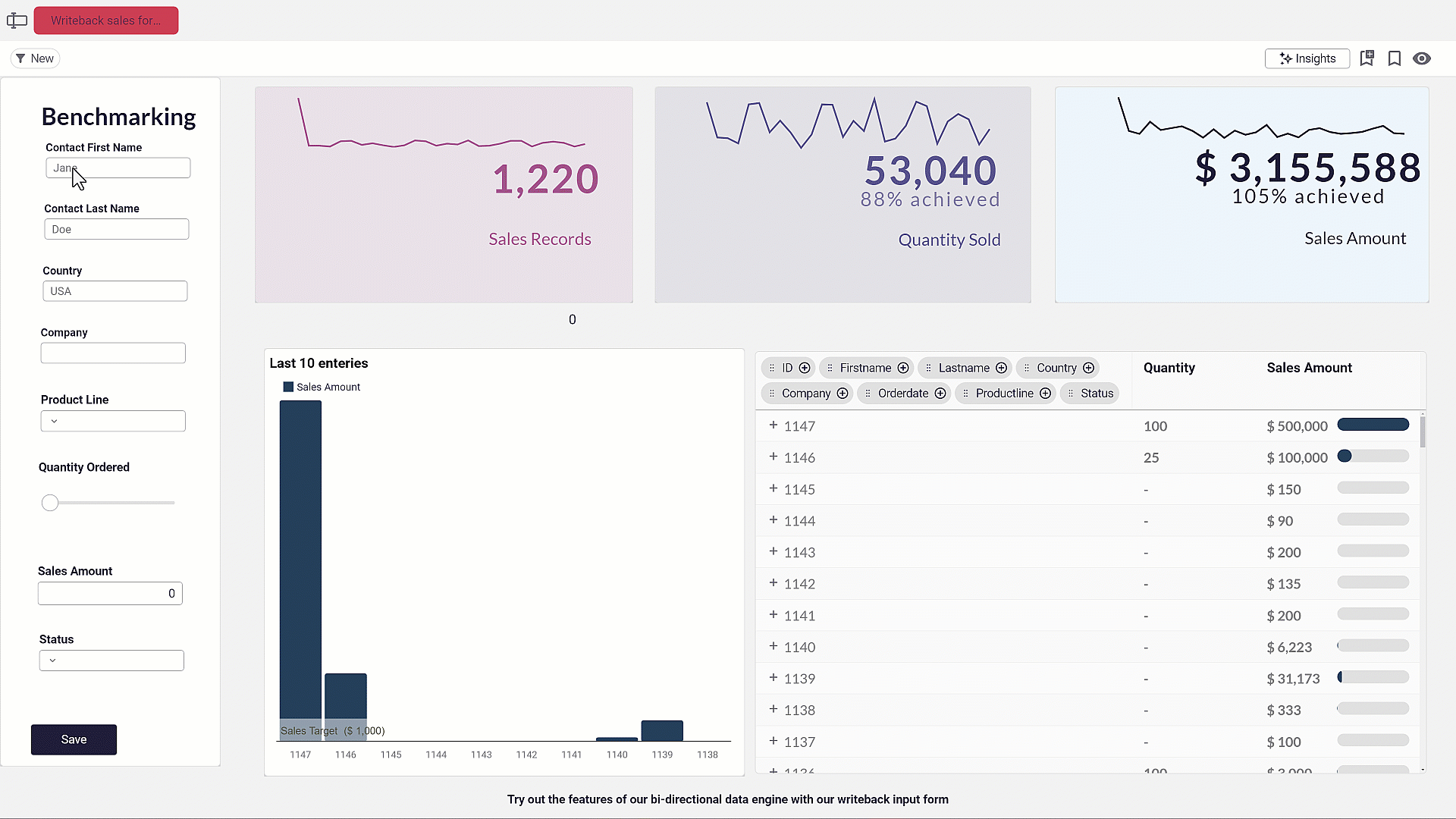
Task: Open Insights panel
Action: click(1307, 58)
